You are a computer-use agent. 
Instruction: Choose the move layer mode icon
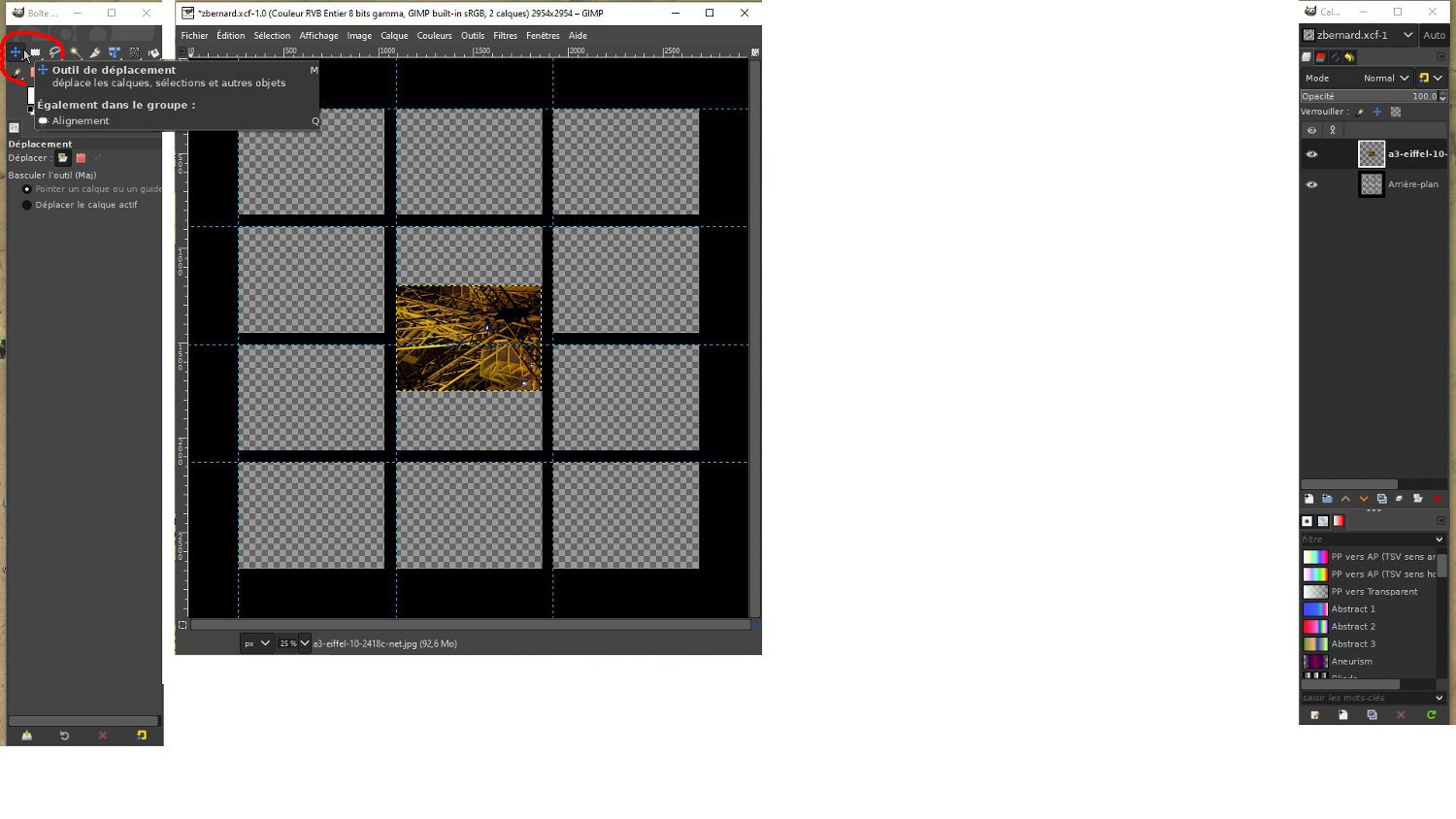coord(63,158)
